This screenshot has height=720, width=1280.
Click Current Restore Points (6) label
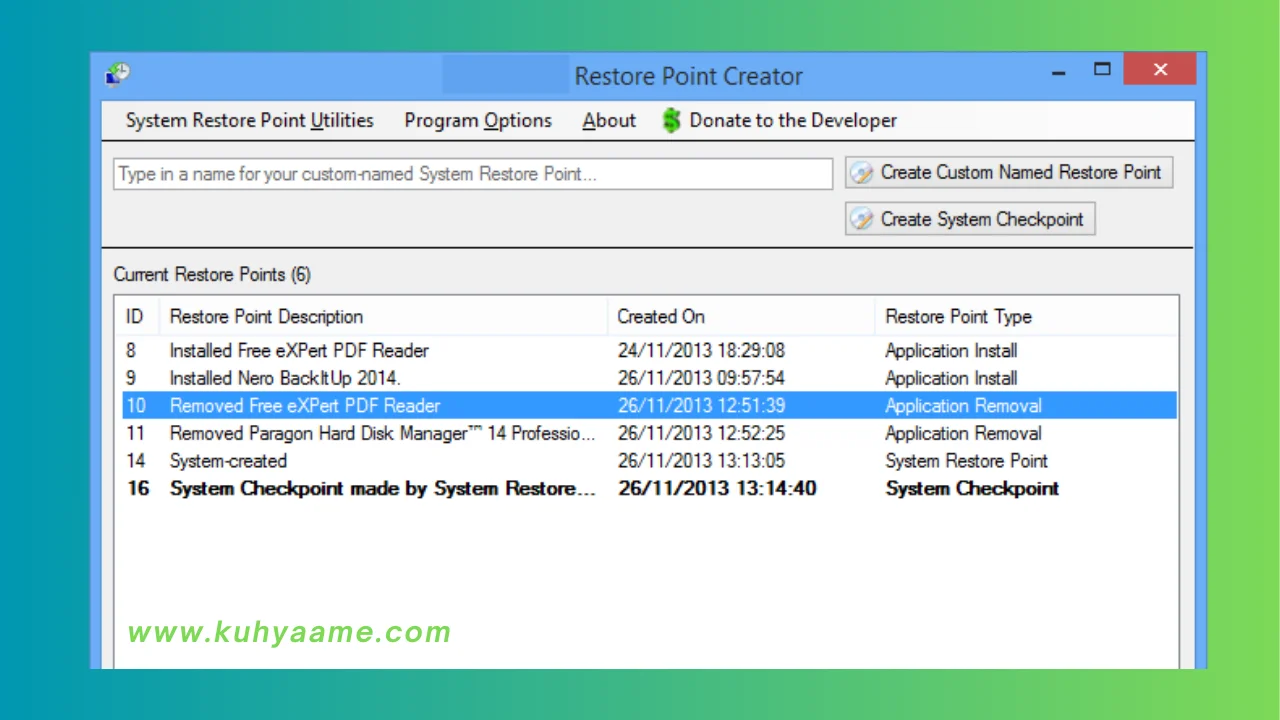pyautogui.click(x=212, y=274)
